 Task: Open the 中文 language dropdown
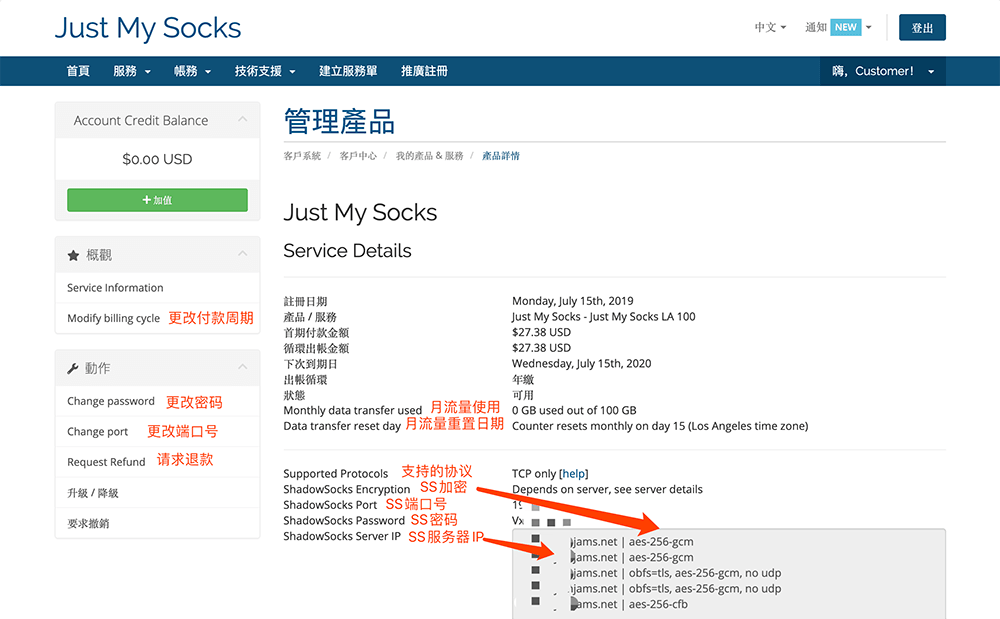tap(770, 27)
